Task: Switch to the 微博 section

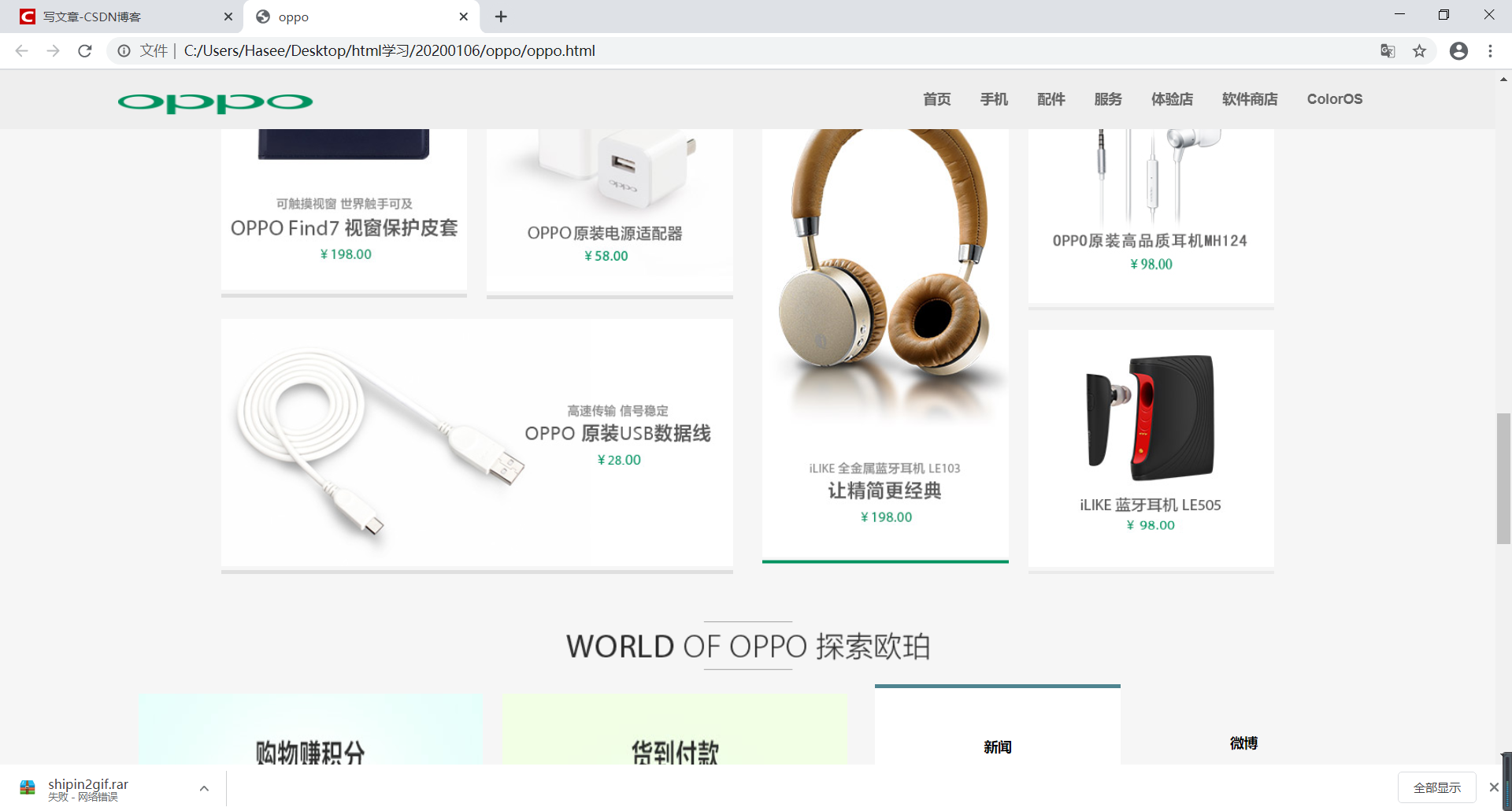Action: click(x=1244, y=742)
